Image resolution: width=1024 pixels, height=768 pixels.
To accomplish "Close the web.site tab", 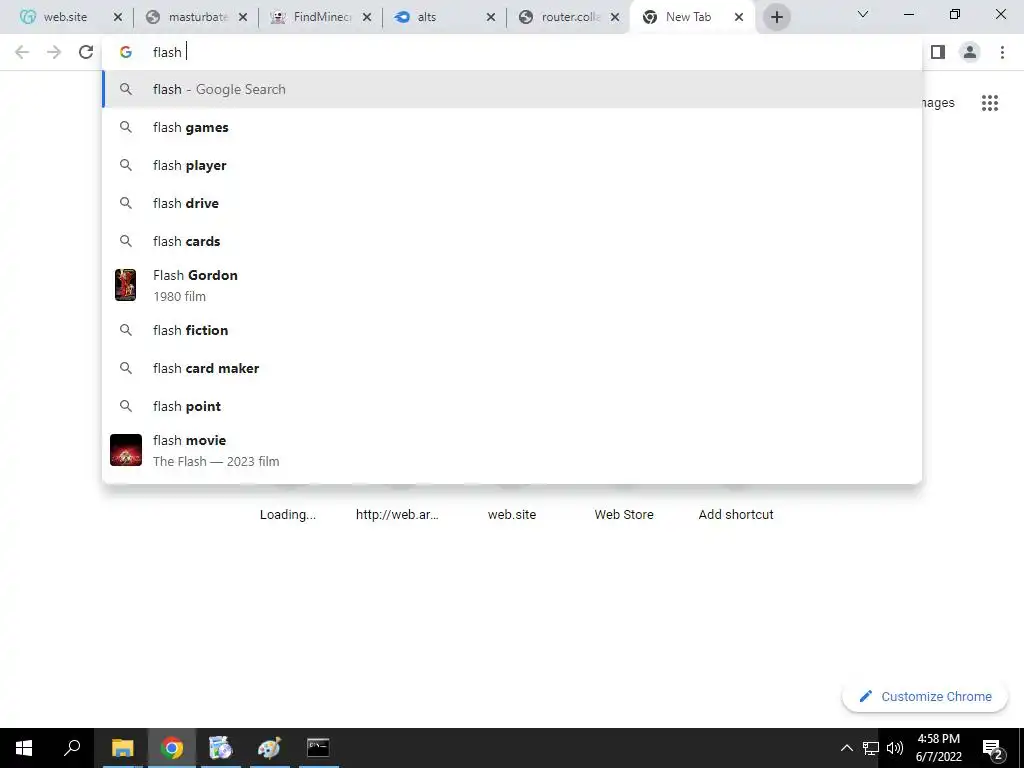I will coord(118,17).
